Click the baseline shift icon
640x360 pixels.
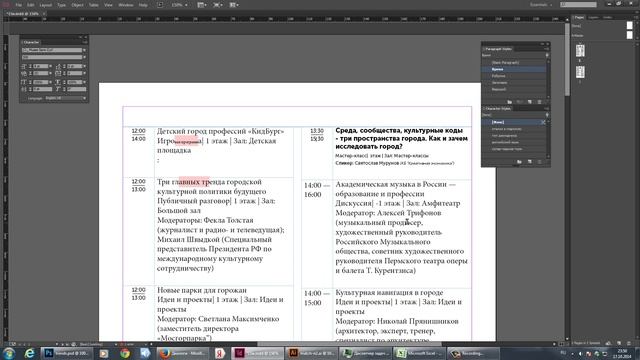(24, 89)
